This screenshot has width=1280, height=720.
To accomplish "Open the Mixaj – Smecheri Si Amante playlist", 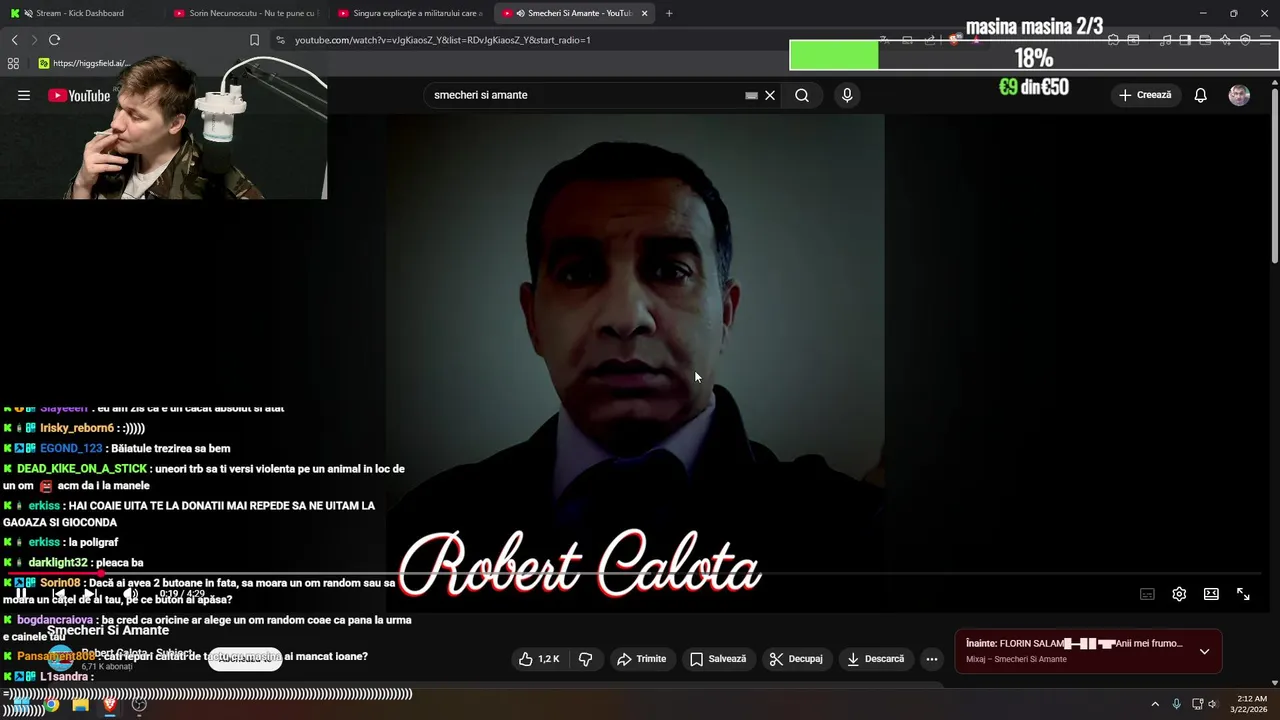I will [x=1016, y=659].
